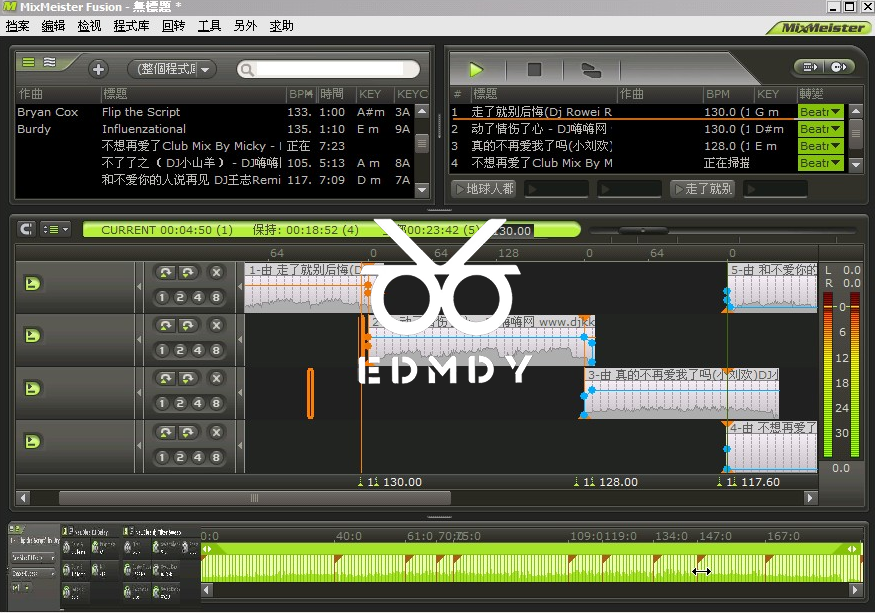Click the overview waveform's right range handle
The height and width of the screenshot is (613, 875).
coord(852,549)
